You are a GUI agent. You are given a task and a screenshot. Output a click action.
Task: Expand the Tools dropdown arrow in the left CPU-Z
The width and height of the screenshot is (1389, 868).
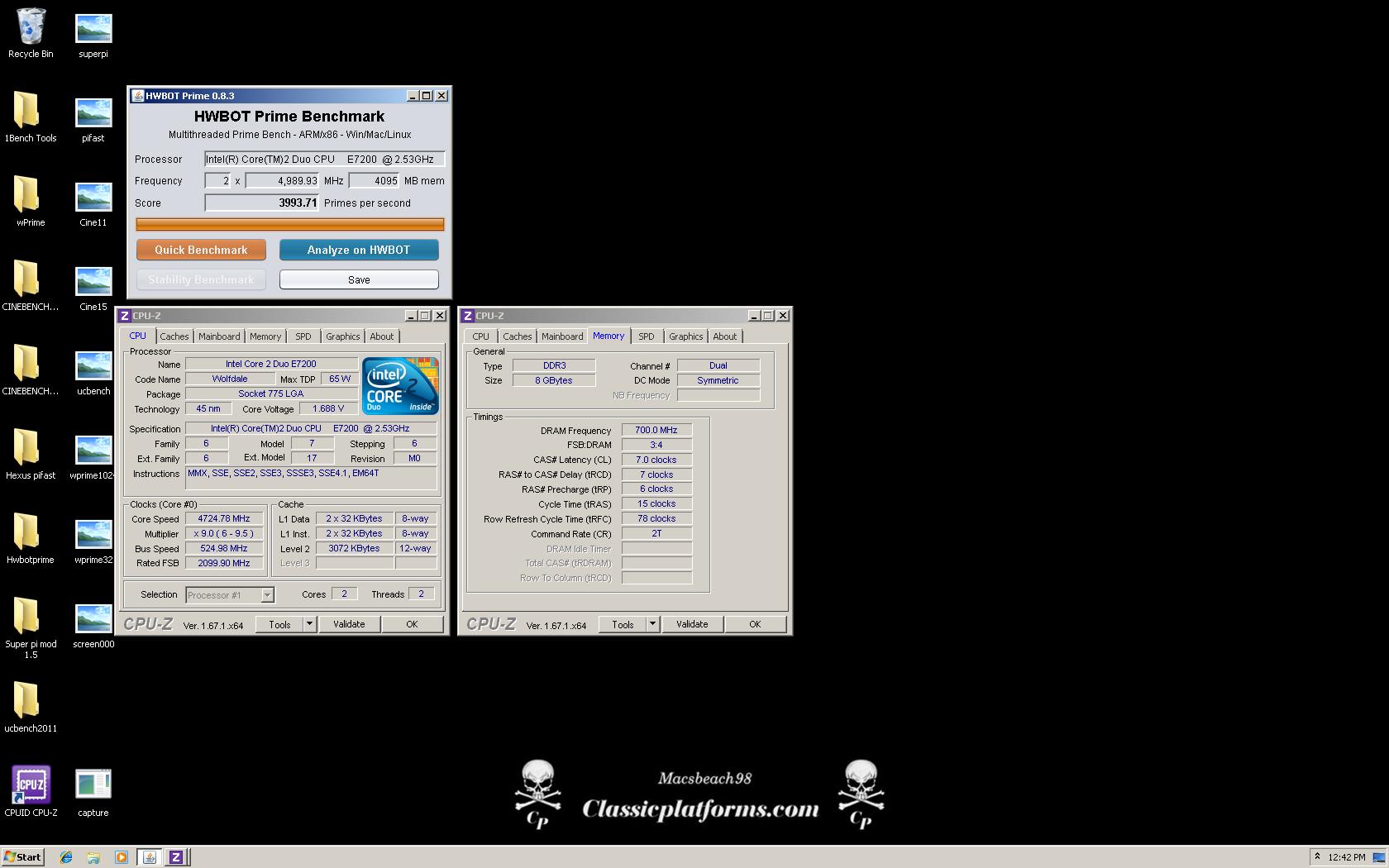(x=310, y=624)
